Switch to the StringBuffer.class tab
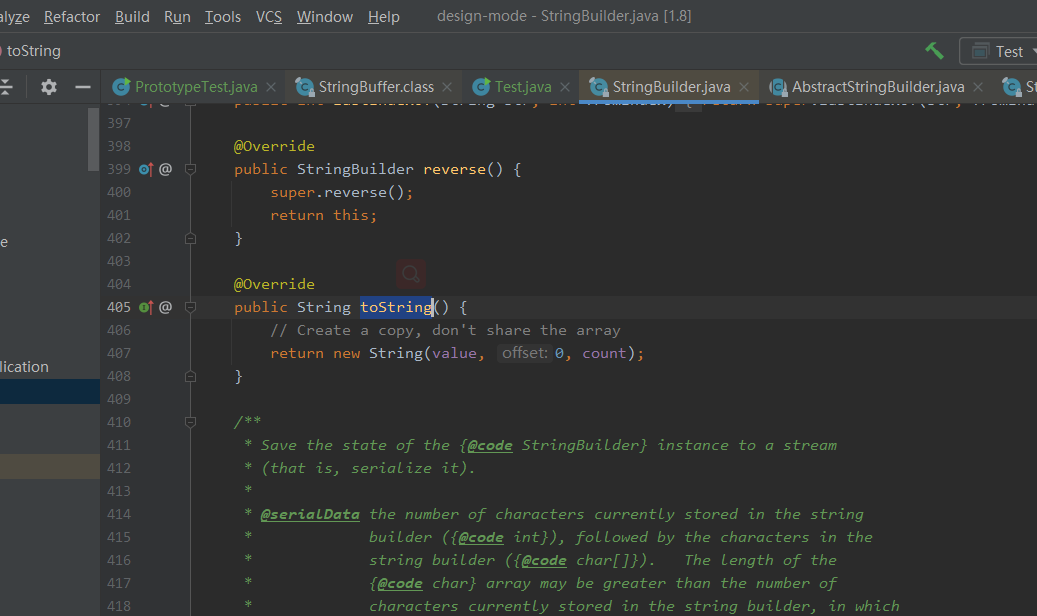The image size is (1037, 616). [376, 87]
